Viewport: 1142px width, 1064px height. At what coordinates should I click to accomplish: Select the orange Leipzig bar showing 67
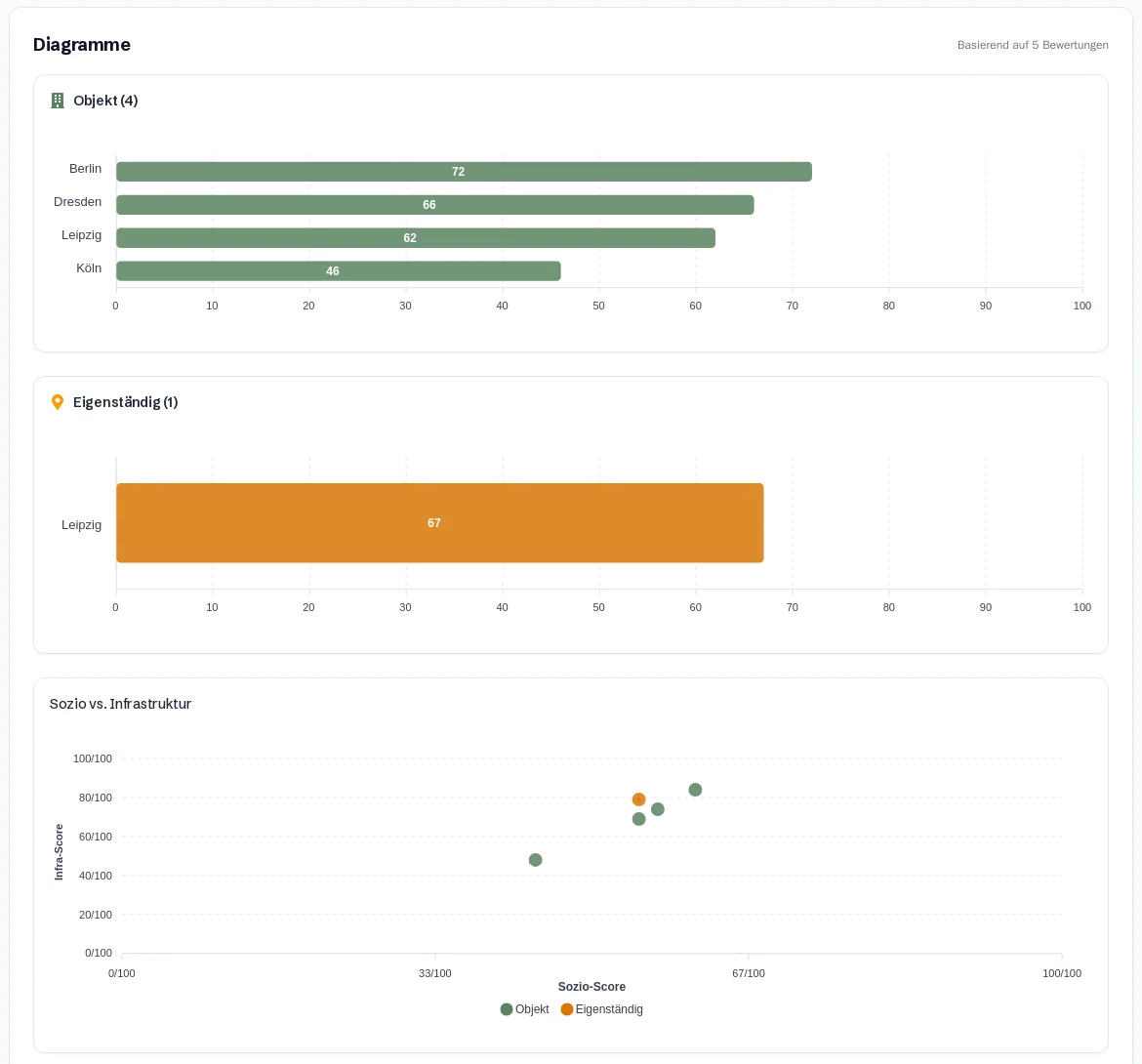440,523
